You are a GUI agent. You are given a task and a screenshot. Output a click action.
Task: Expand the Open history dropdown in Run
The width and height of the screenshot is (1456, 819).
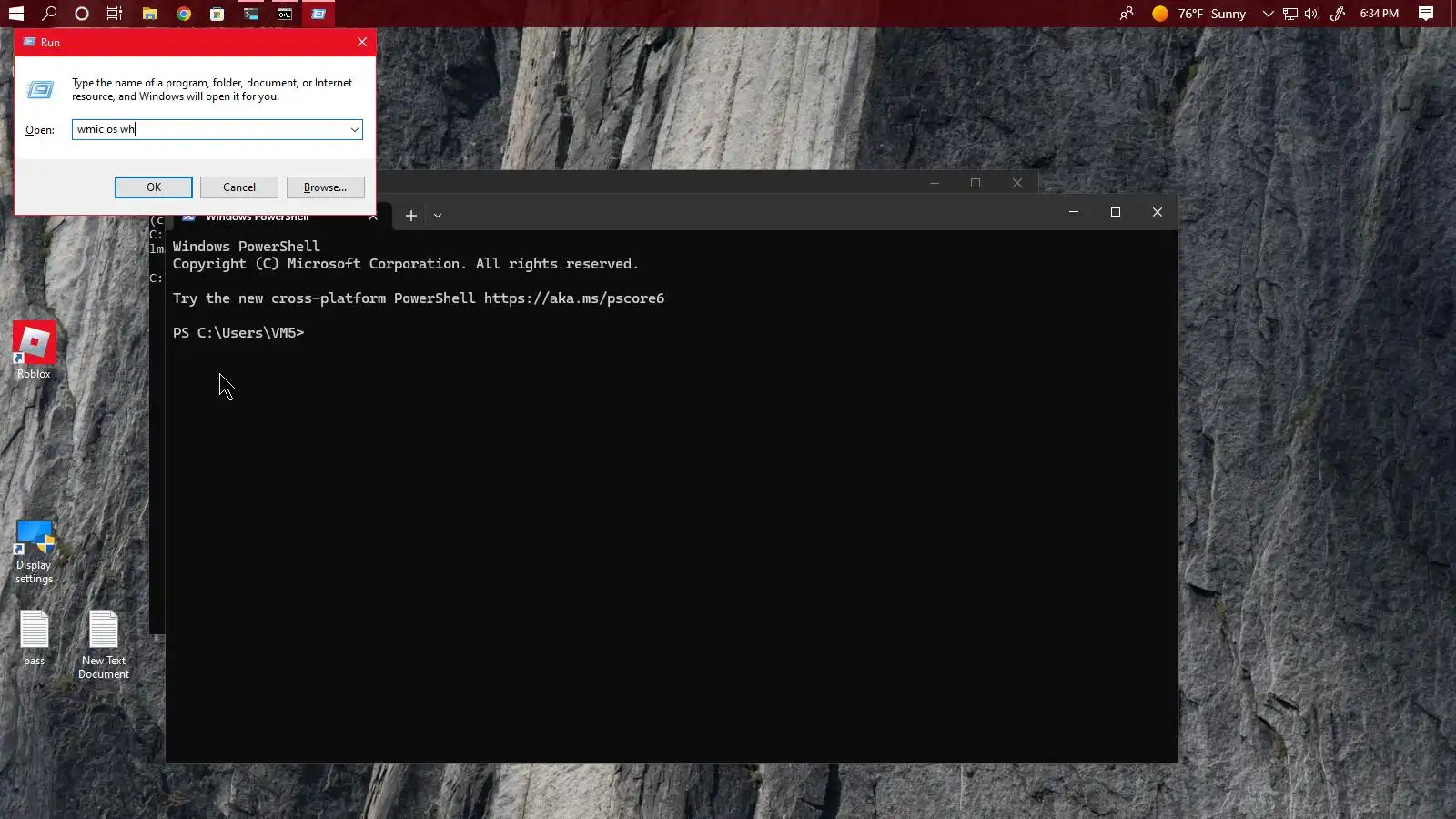(355, 129)
